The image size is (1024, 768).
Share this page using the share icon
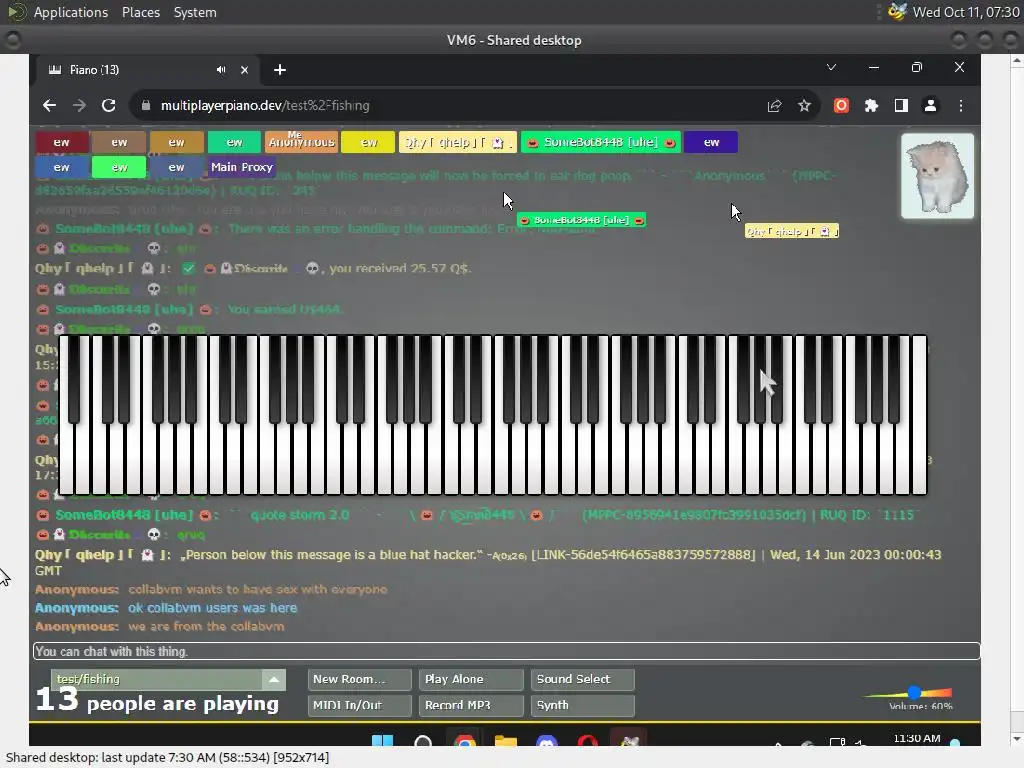click(775, 105)
